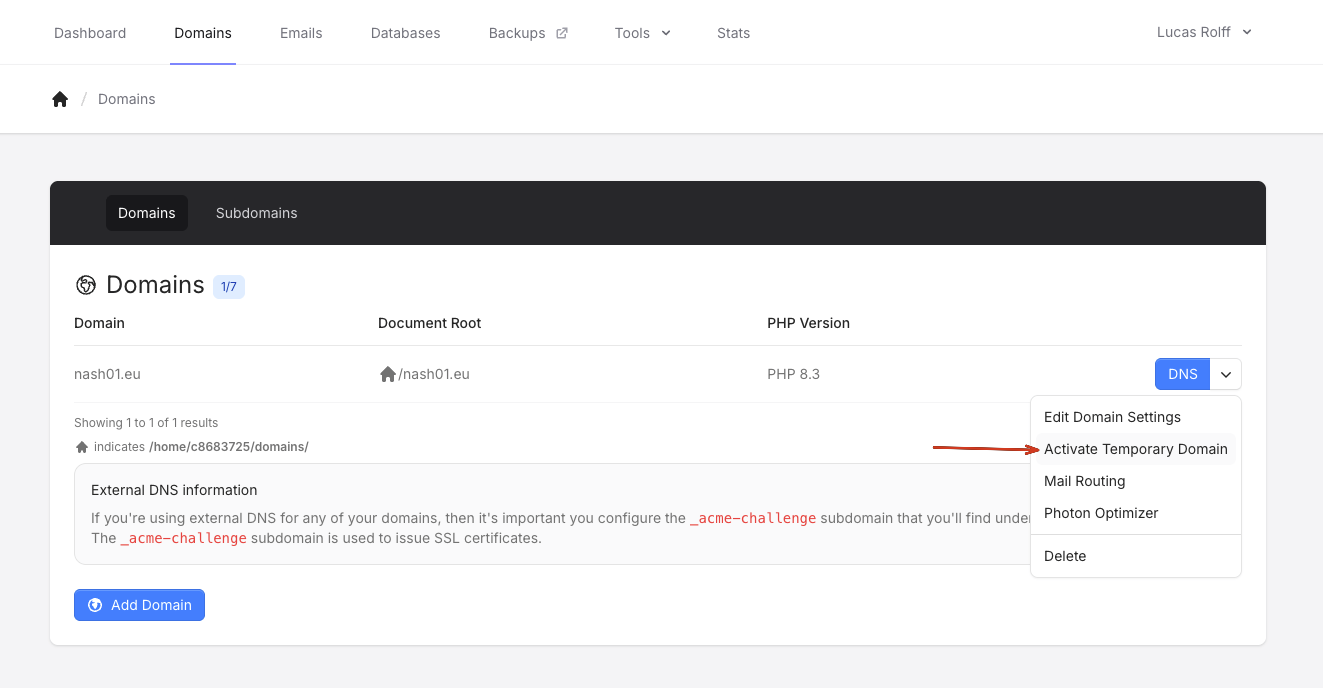Expand the Tools dropdown menu
Viewport: 1323px width, 688px height.
642,33
